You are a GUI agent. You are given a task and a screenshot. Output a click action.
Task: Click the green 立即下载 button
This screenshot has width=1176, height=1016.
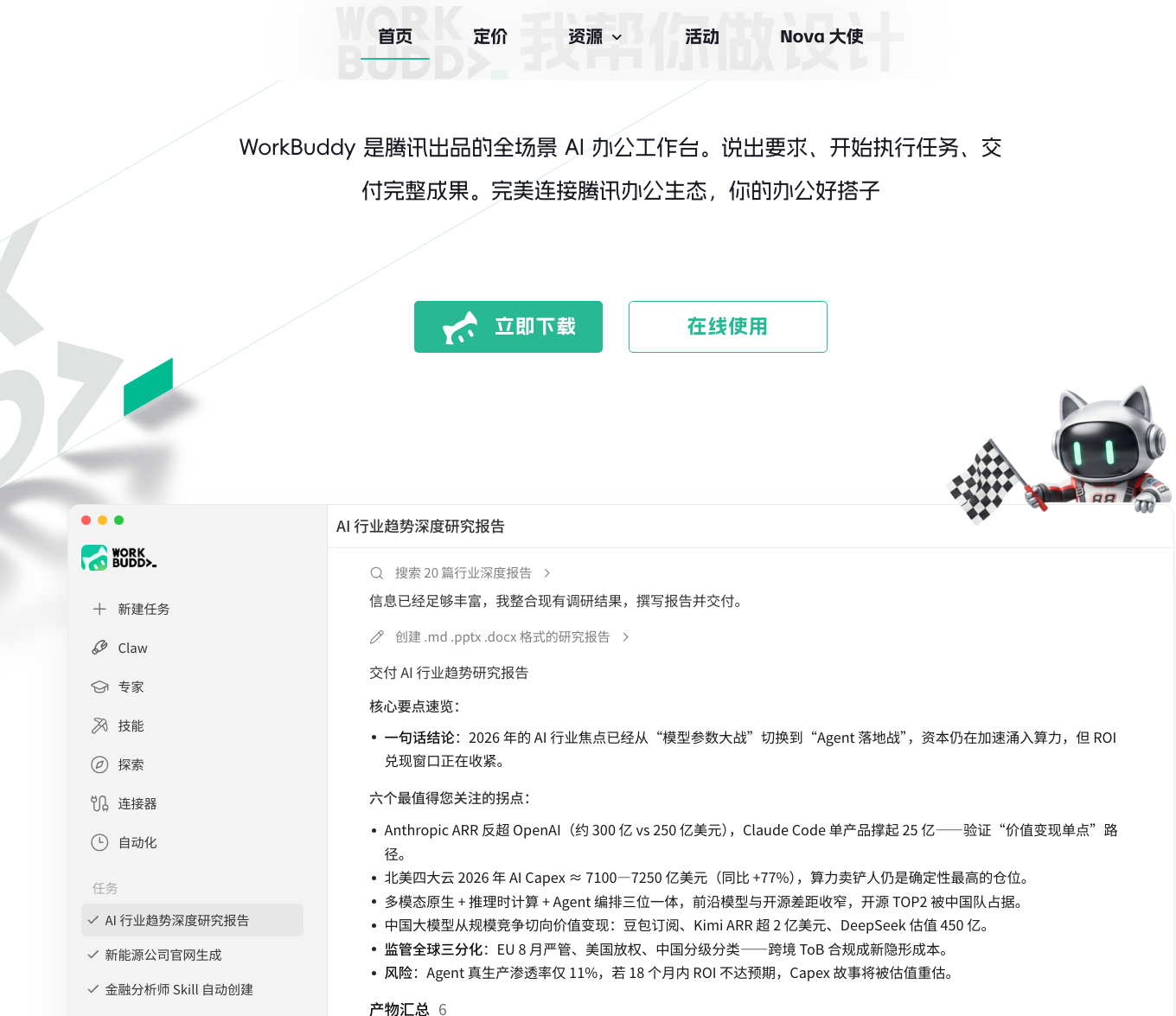[508, 327]
